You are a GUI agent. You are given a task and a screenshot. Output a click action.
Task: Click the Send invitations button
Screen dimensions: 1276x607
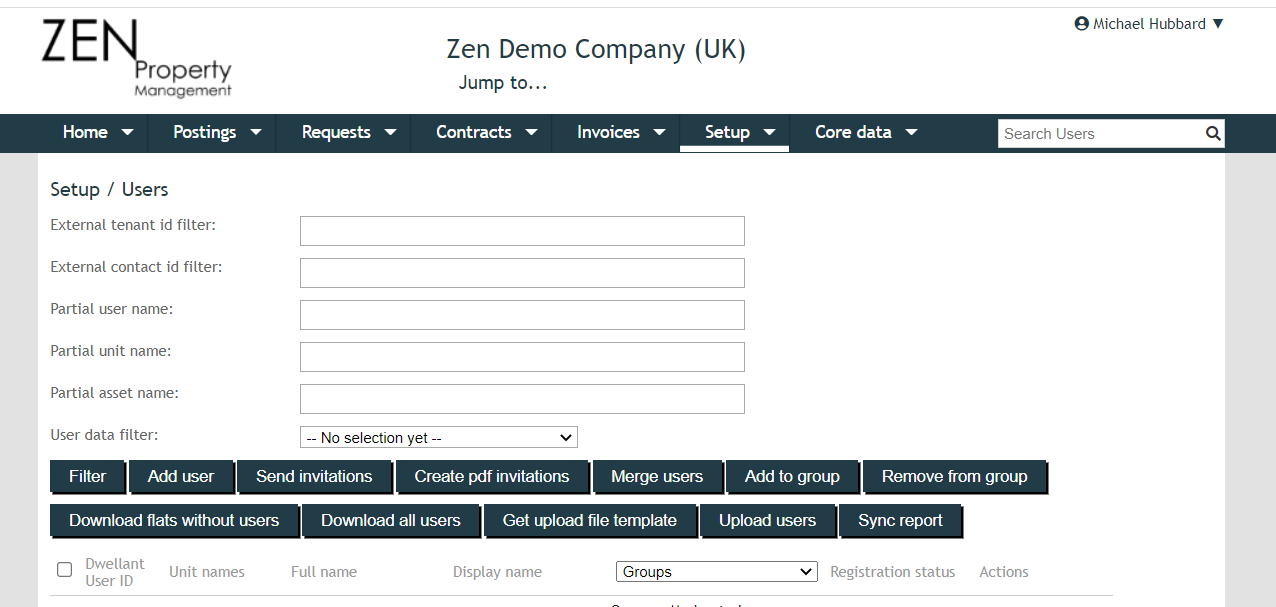pyautogui.click(x=314, y=476)
